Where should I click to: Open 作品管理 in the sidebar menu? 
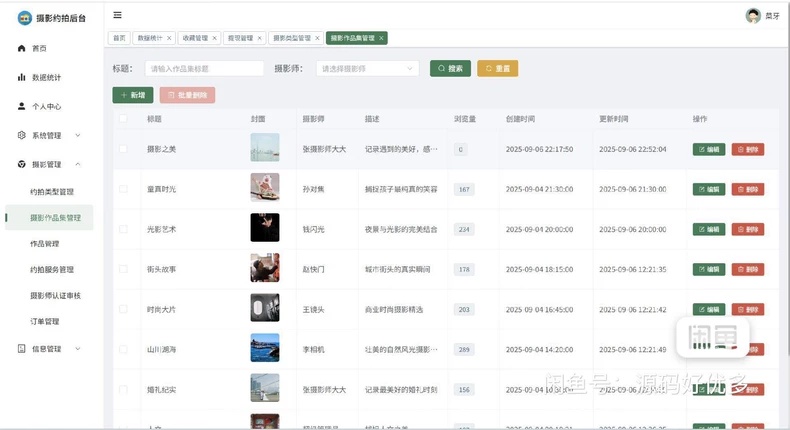[45, 243]
